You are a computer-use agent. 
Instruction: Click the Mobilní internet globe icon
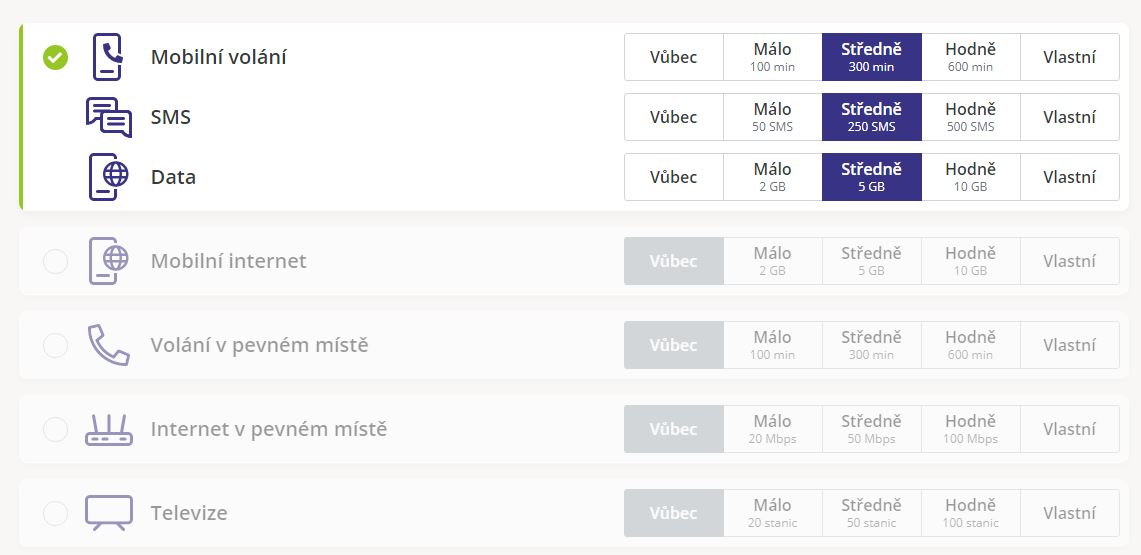(109, 260)
